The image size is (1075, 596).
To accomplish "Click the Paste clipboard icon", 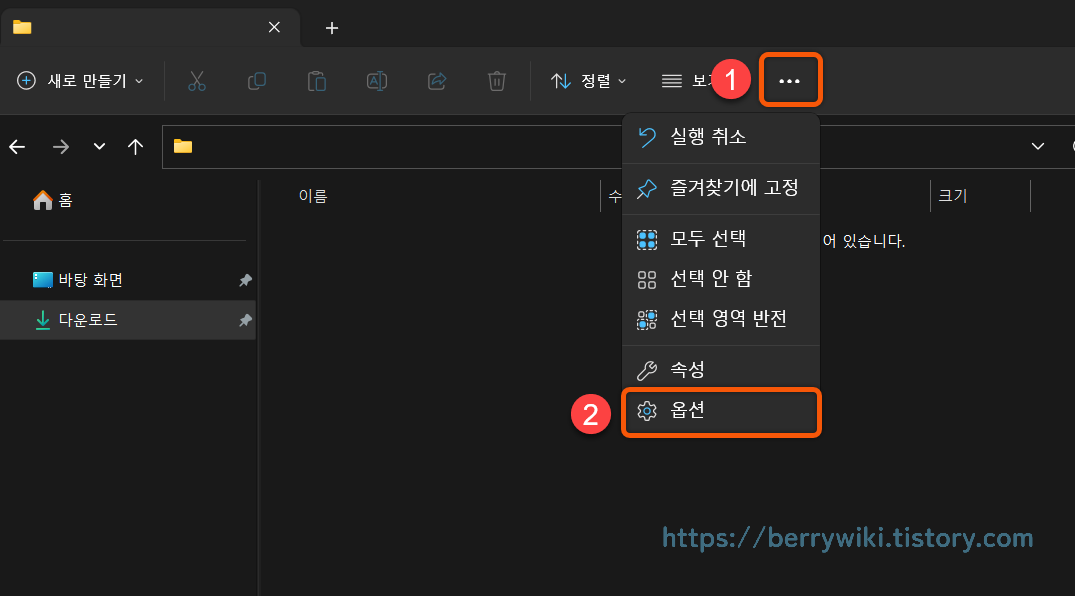I will pyautogui.click(x=317, y=80).
